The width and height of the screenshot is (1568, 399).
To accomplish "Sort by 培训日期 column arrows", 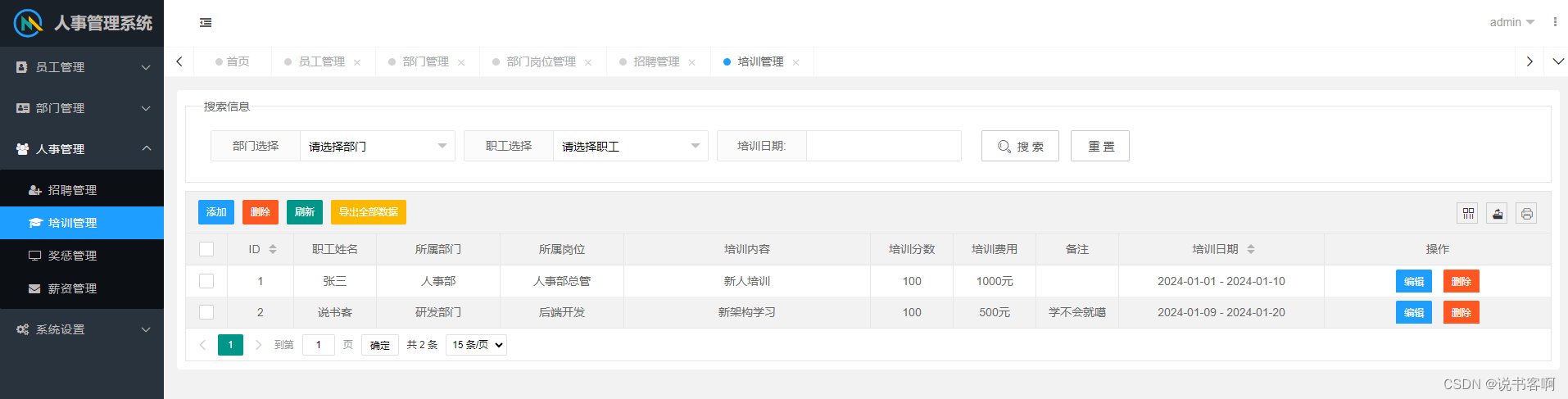I will (x=1251, y=249).
